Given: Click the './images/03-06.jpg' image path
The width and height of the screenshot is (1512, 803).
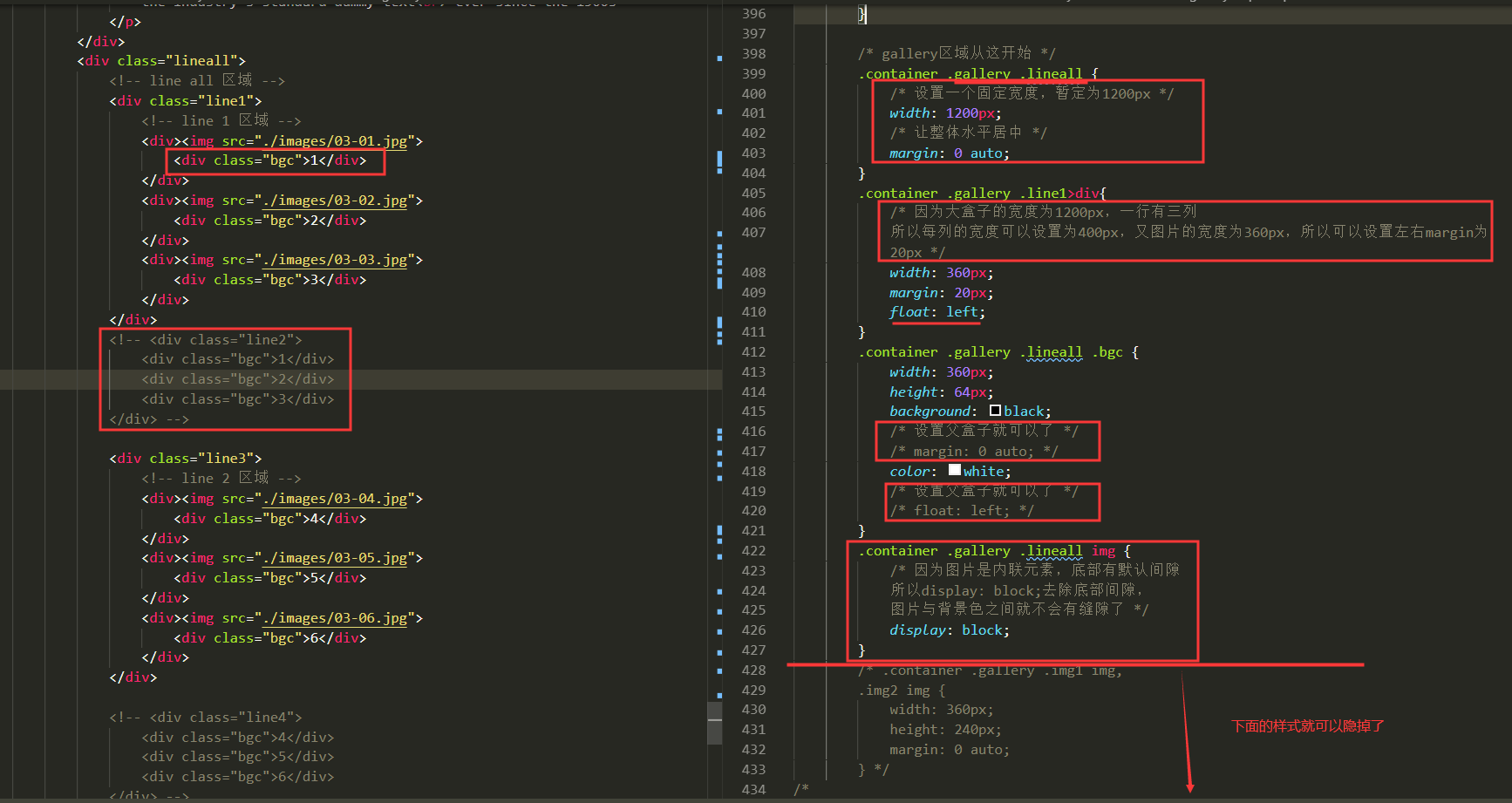Looking at the screenshot, I should point(335,618).
